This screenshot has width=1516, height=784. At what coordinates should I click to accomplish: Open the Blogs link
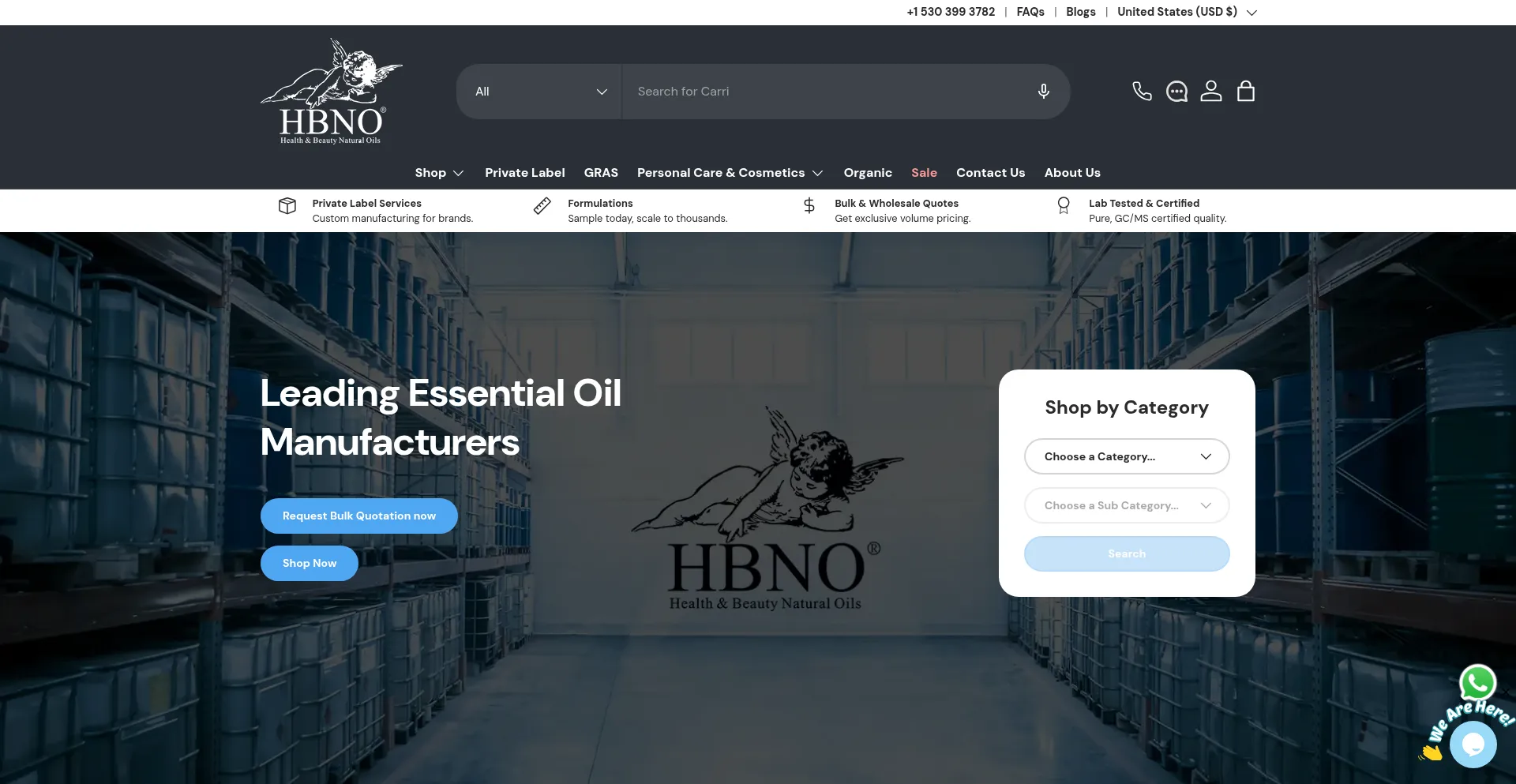[x=1081, y=12]
